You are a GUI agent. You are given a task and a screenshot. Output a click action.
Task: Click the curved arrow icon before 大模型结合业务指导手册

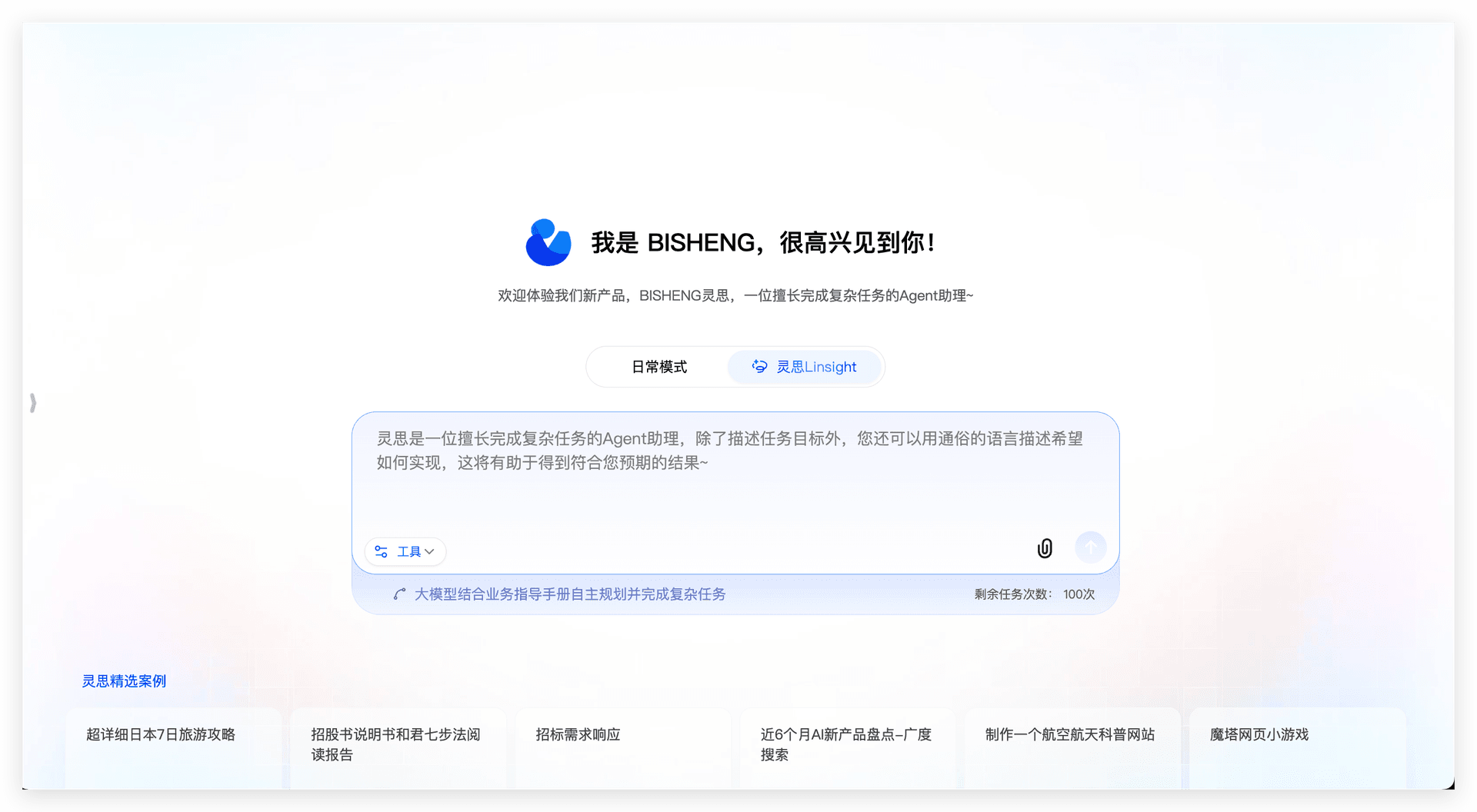(399, 594)
